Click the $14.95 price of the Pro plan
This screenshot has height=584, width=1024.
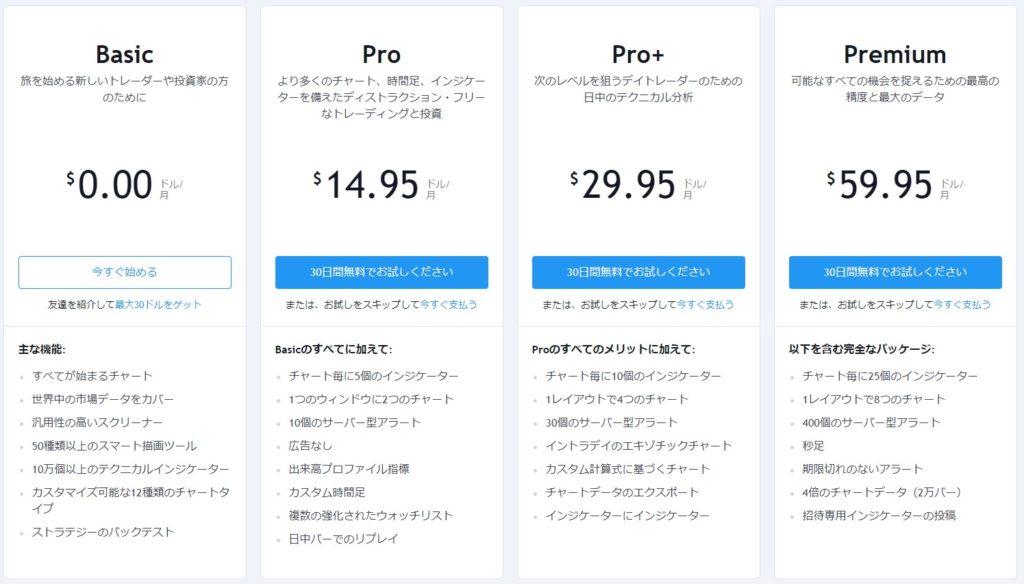click(372, 184)
